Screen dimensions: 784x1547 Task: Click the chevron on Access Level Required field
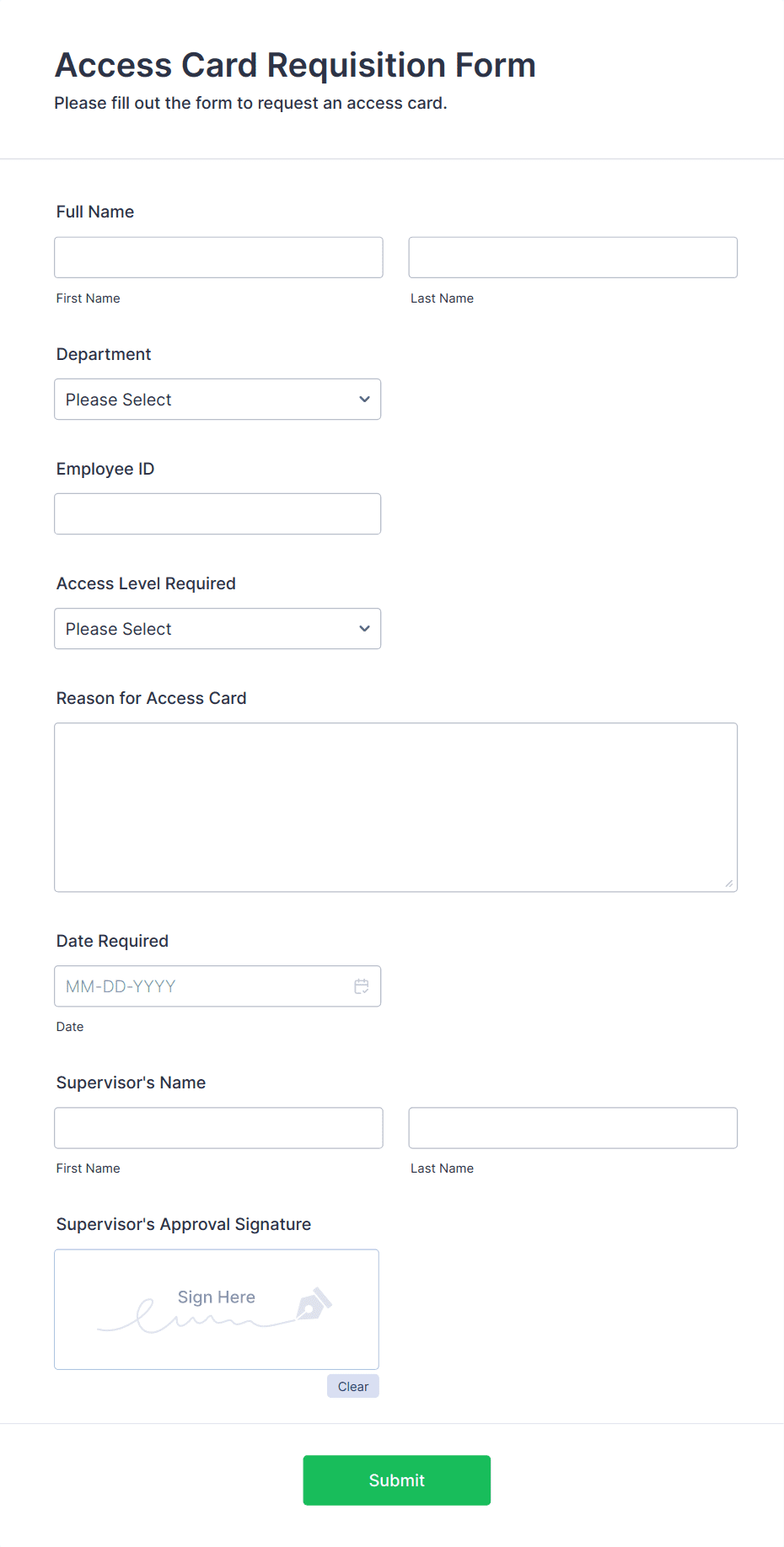pos(363,628)
